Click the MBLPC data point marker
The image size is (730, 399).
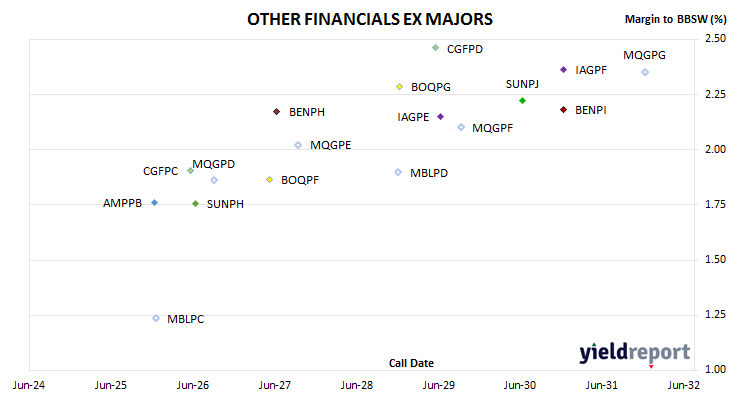(156, 318)
